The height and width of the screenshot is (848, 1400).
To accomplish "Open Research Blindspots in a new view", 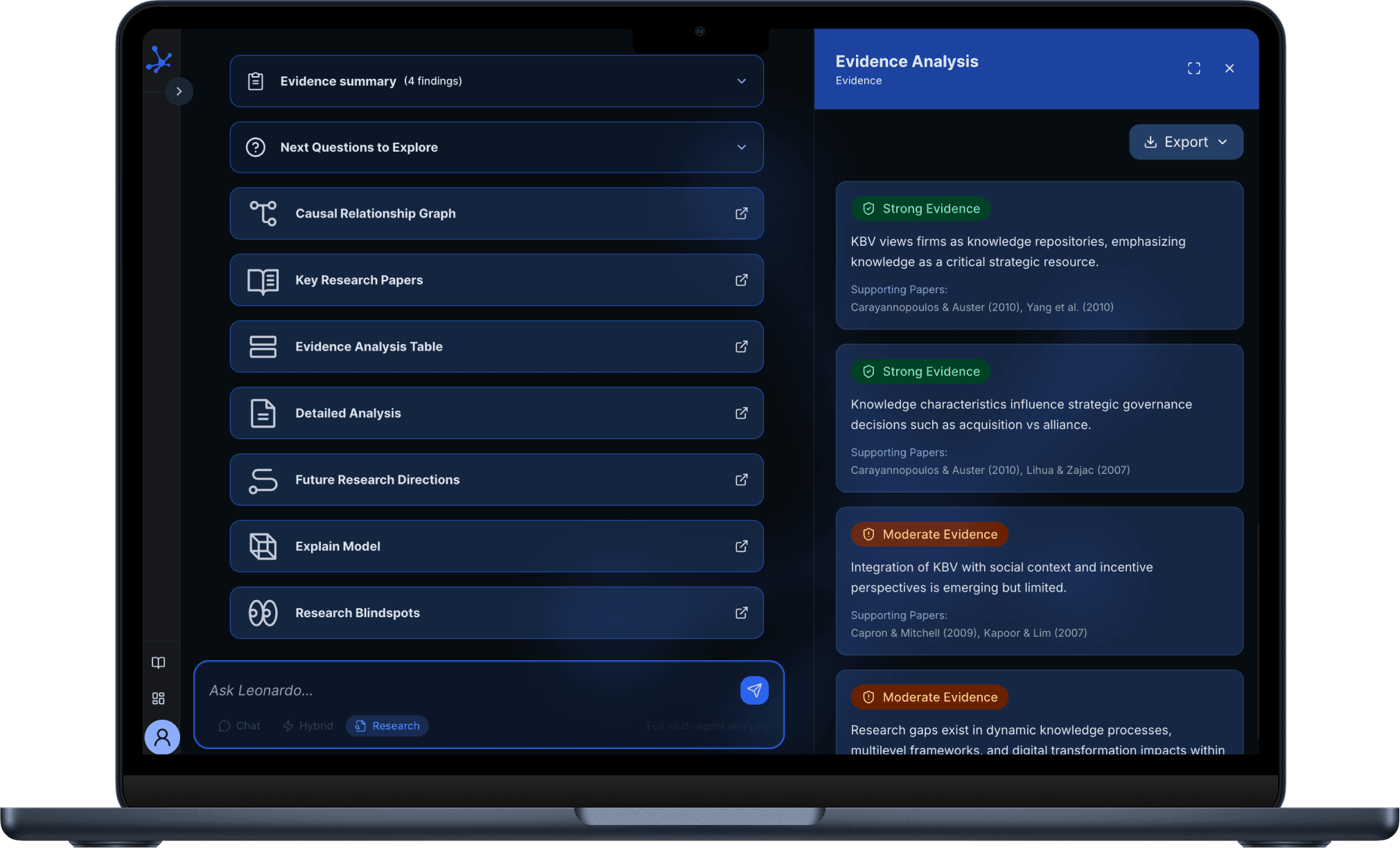I will coord(741,612).
